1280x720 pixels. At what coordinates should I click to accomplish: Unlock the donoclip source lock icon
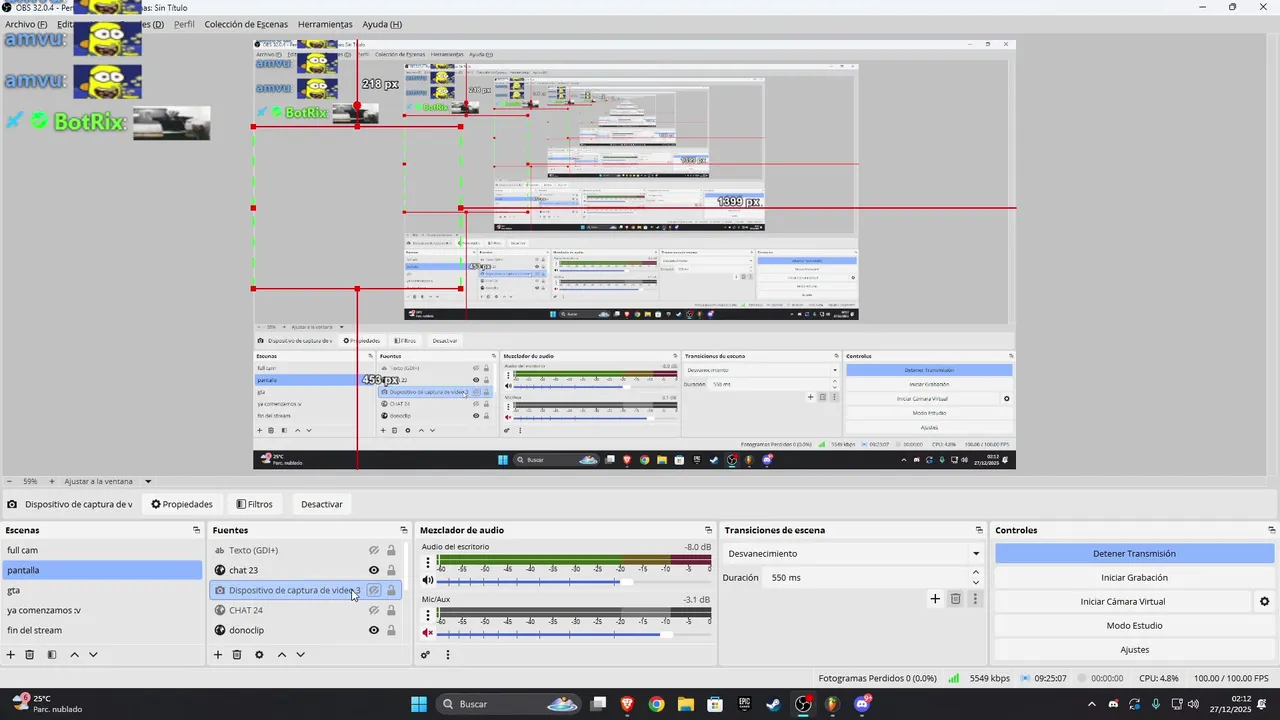391,630
